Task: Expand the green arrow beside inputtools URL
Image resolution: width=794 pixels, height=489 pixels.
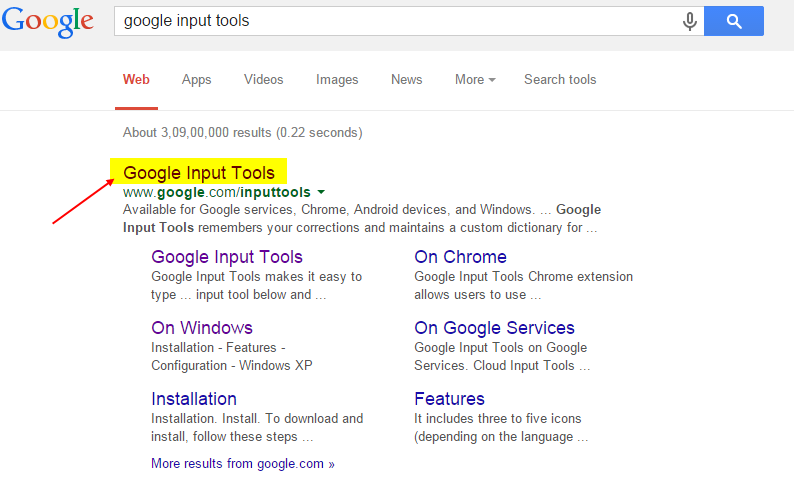Action: point(321,192)
